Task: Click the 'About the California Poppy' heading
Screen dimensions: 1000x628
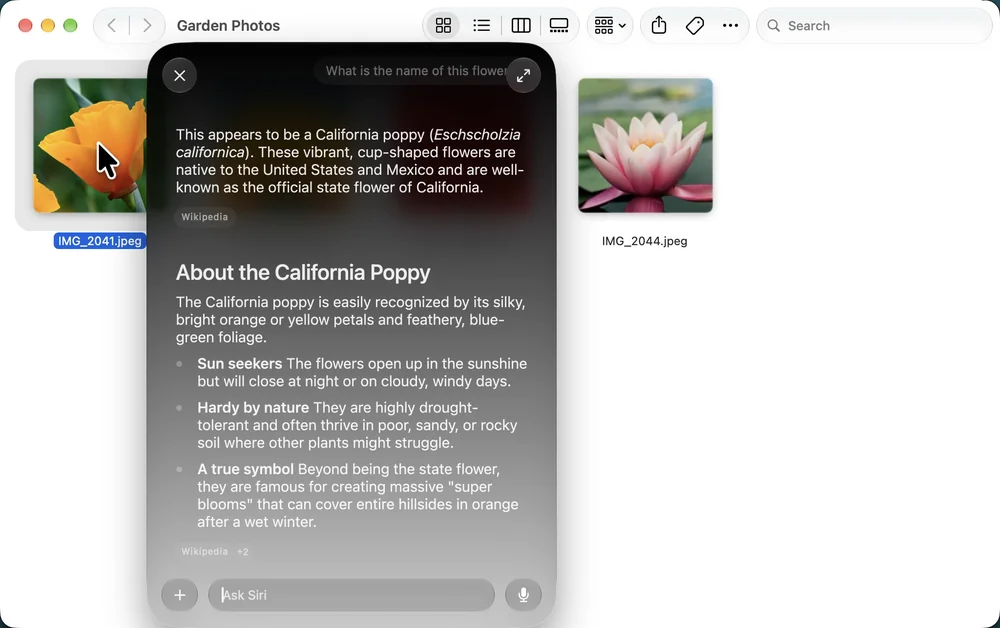Action: (x=303, y=272)
